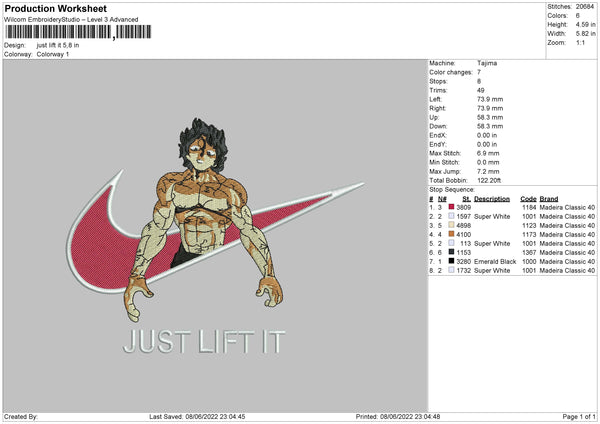Click the 'Colorway 1' value
The height and width of the screenshot is (424, 600).
click(x=53, y=54)
